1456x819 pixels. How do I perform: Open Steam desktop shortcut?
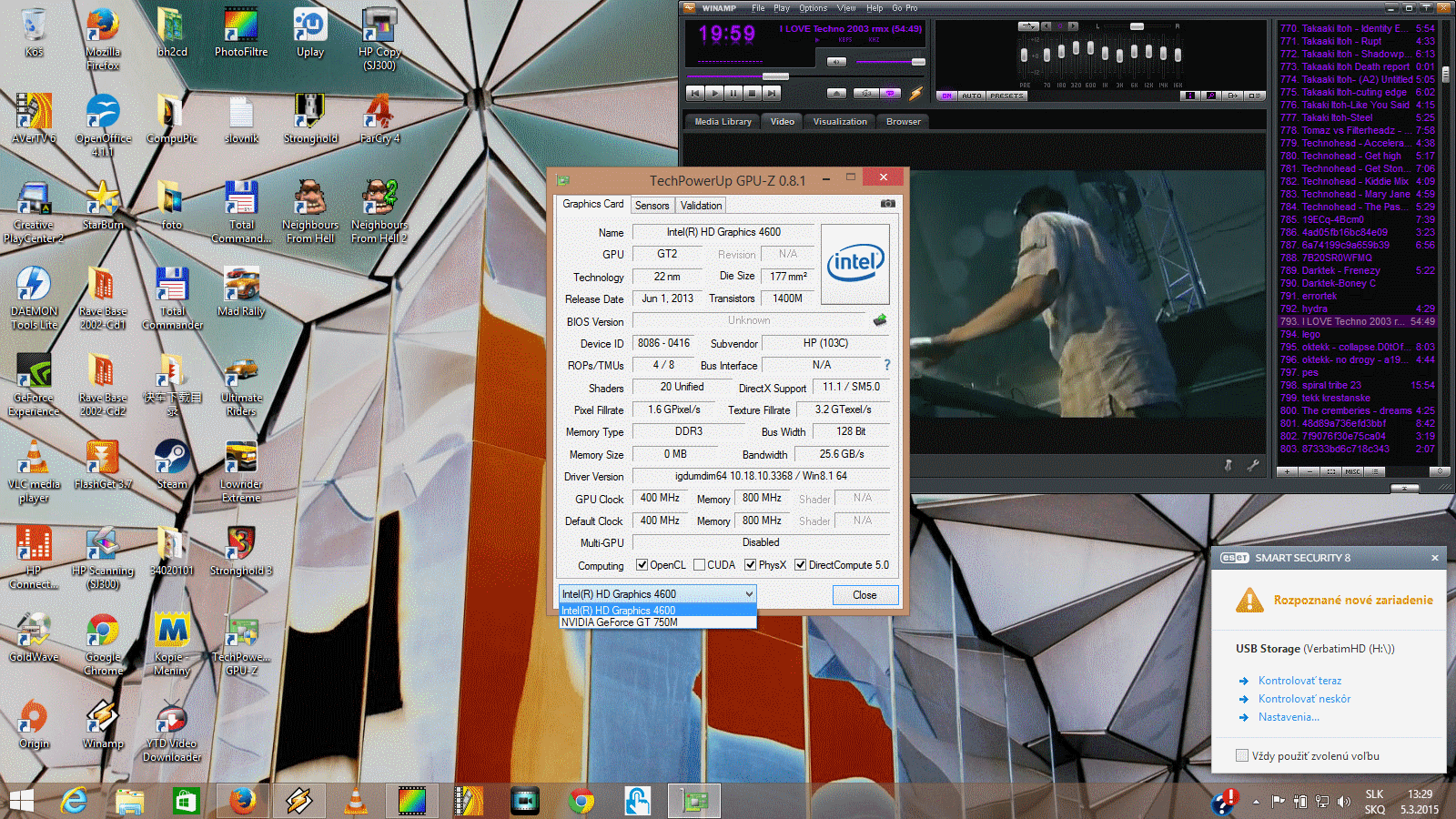coord(172,464)
